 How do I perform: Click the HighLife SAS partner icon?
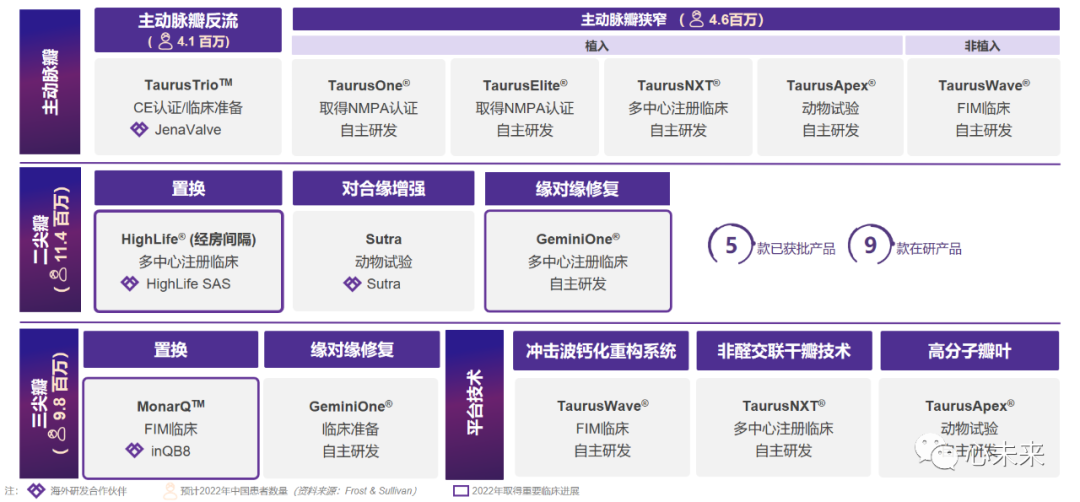[130, 284]
